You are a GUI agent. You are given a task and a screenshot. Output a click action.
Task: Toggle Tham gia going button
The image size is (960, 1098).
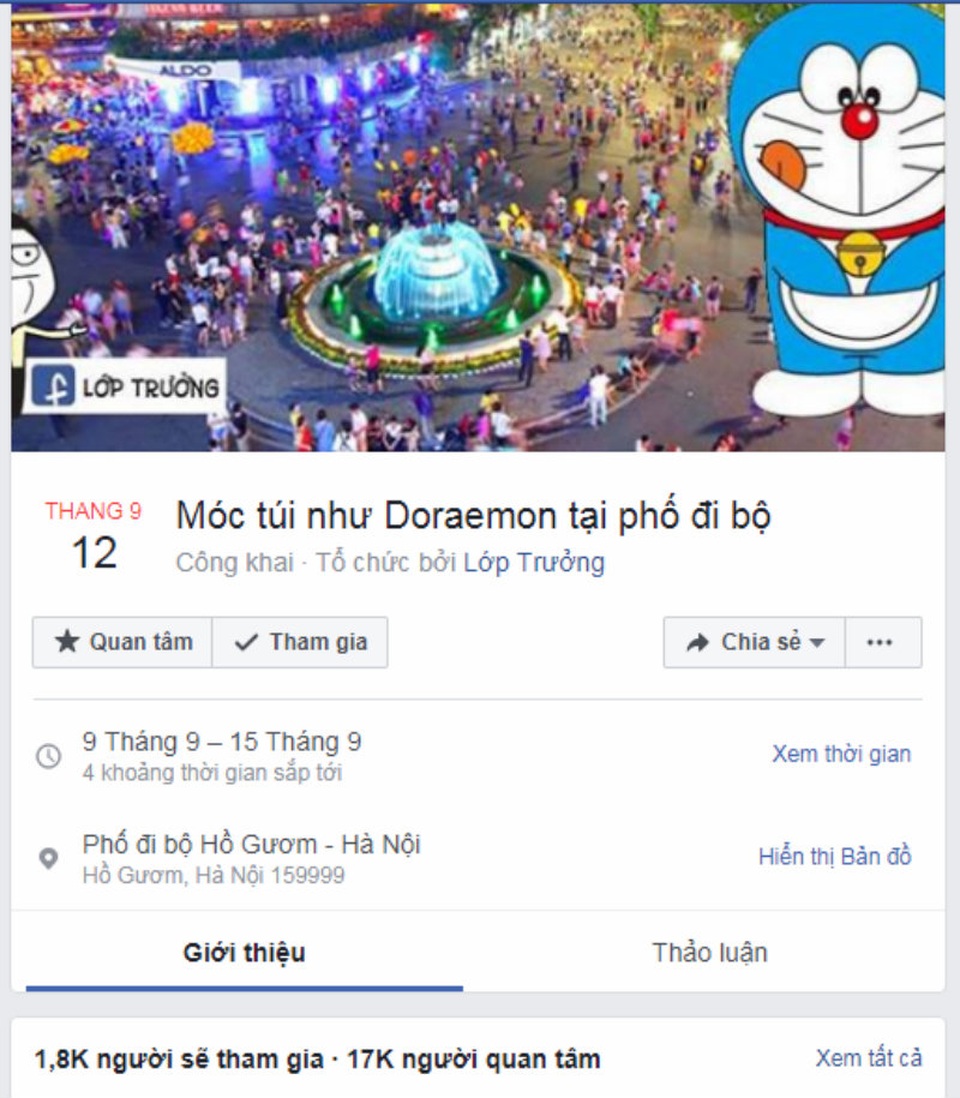click(x=300, y=642)
